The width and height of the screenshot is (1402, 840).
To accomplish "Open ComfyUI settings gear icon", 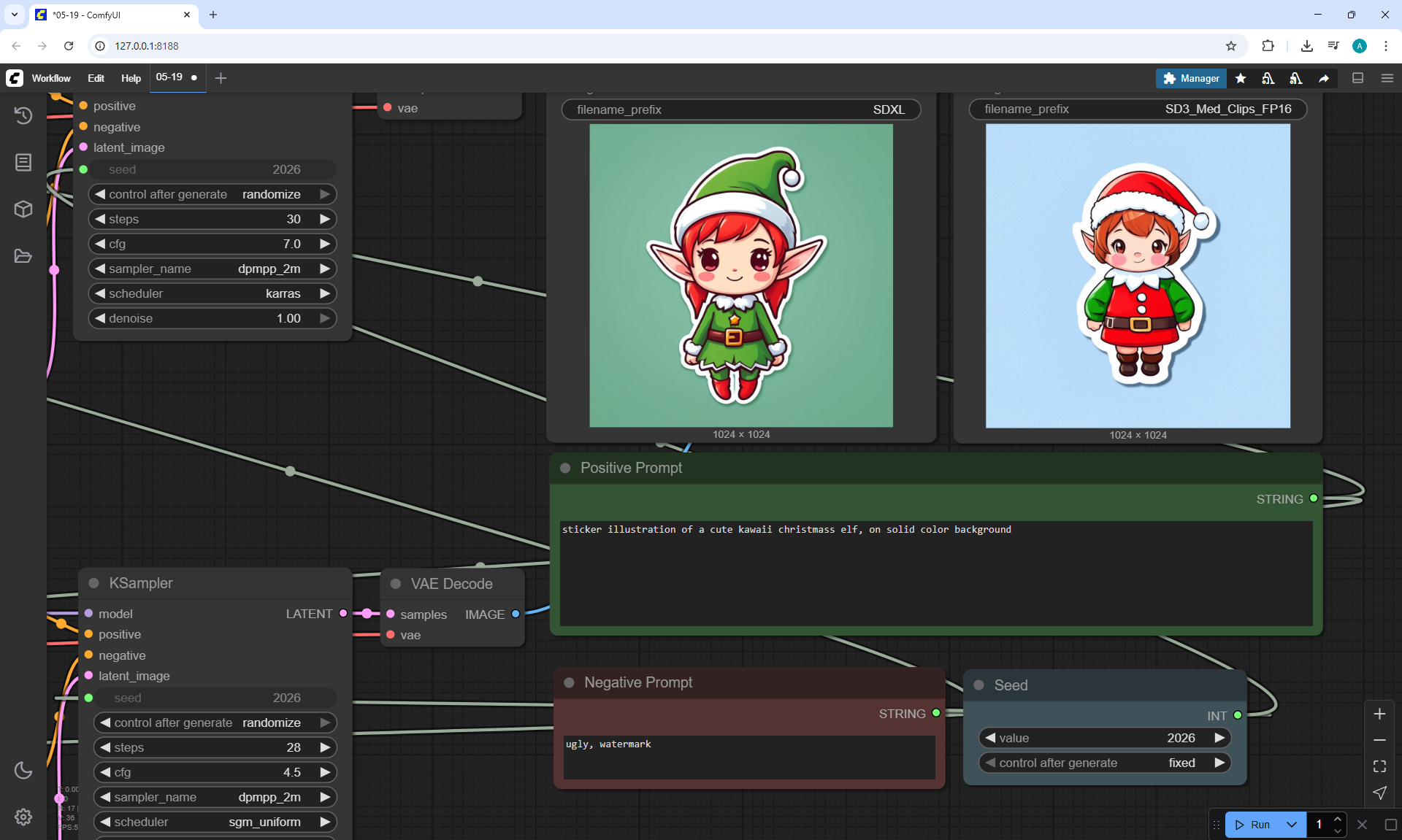I will click(23, 817).
